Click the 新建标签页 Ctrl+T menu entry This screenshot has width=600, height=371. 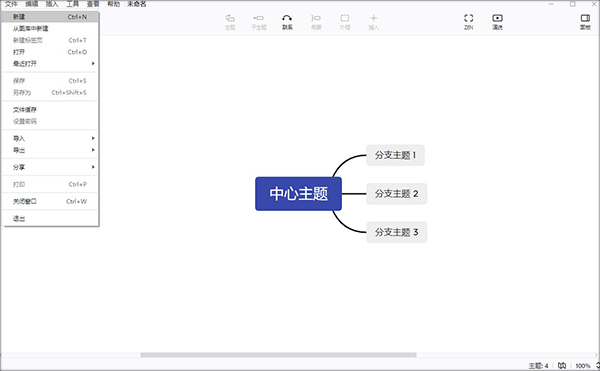coord(50,40)
